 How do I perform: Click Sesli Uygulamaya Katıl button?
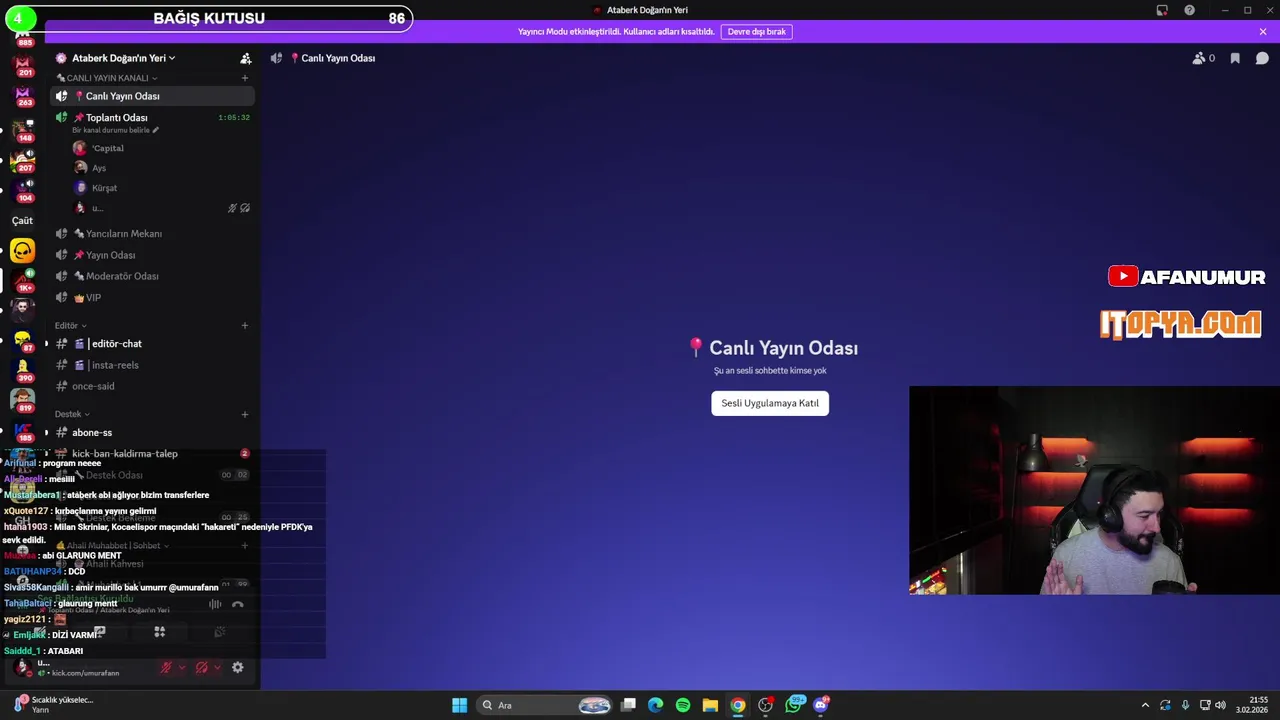click(x=770, y=403)
